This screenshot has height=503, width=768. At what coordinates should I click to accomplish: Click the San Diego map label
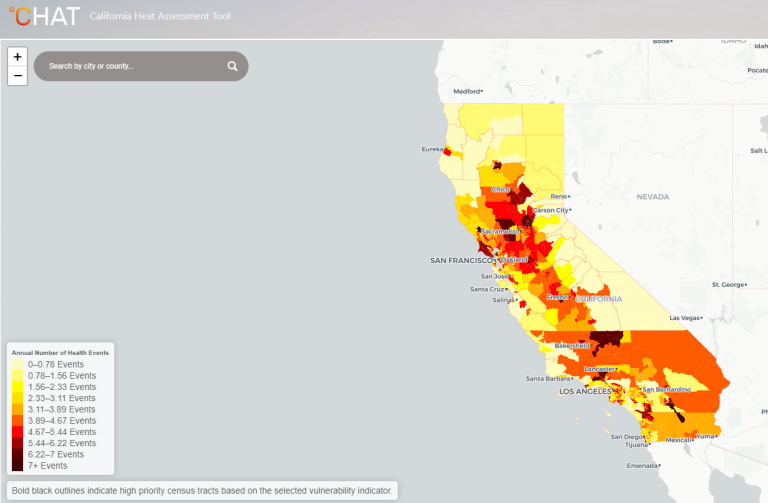click(626, 437)
